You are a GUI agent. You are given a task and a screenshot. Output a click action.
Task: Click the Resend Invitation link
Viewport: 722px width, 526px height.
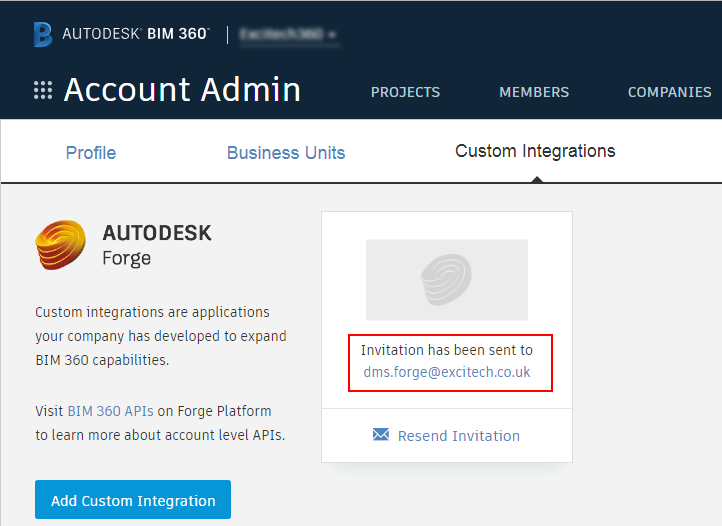click(x=458, y=436)
